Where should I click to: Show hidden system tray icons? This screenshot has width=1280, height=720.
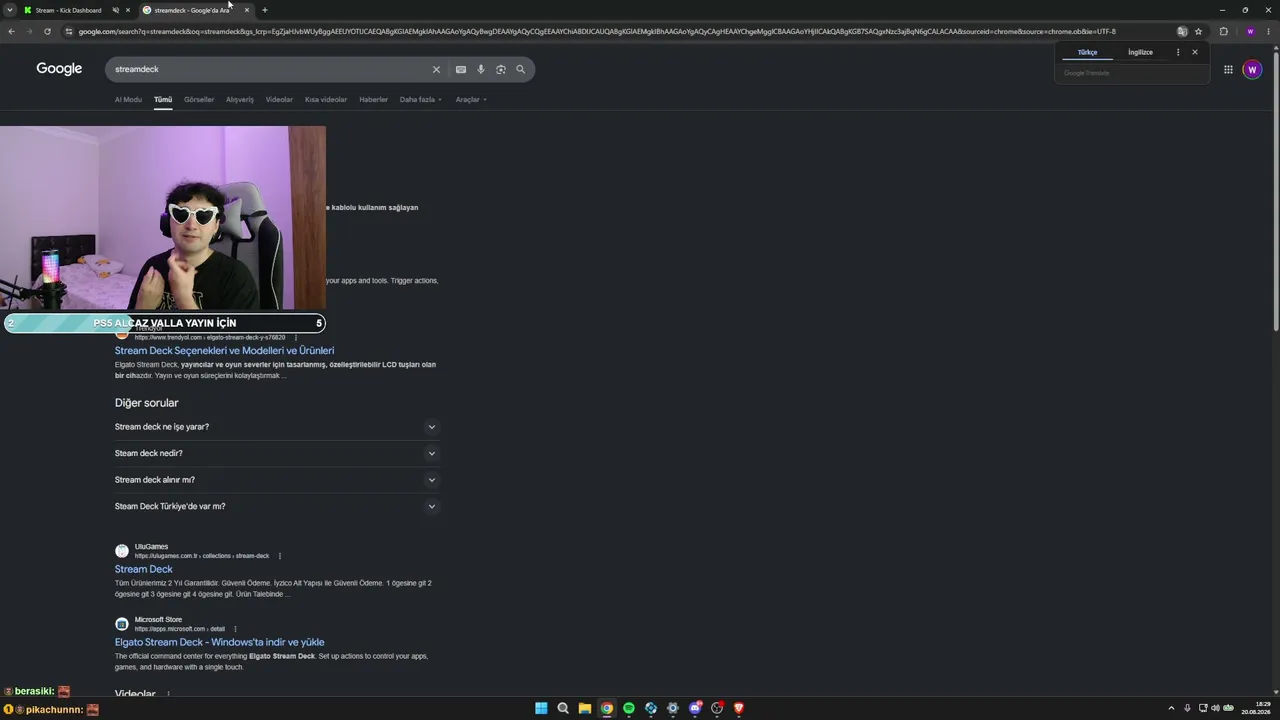pyautogui.click(x=1172, y=708)
